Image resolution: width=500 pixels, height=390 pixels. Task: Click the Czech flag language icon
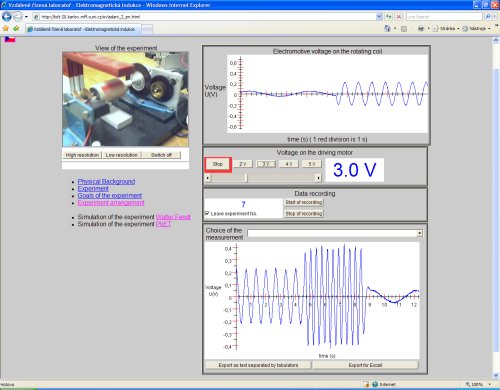10,40
